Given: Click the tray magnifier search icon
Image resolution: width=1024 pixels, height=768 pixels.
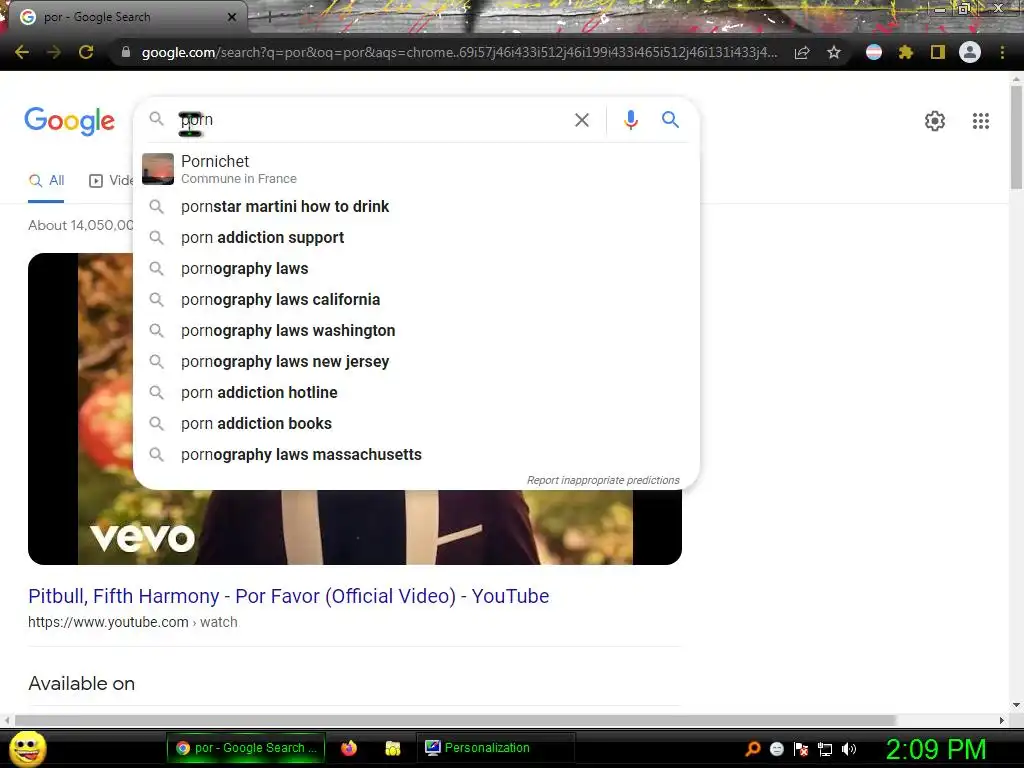Looking at the screenshot, I should pyautogui.click(x=753, y=749).
